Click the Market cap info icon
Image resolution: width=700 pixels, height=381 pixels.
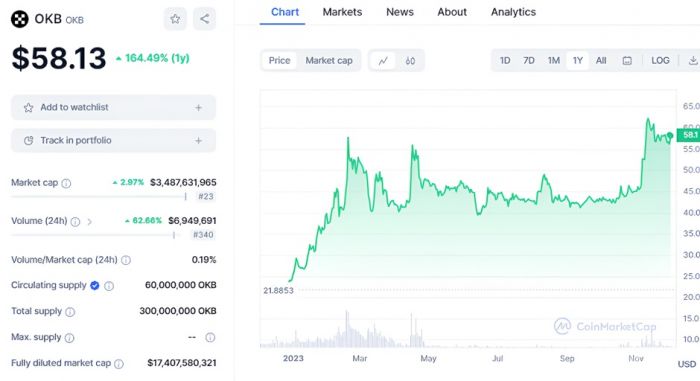click(66, 183)
